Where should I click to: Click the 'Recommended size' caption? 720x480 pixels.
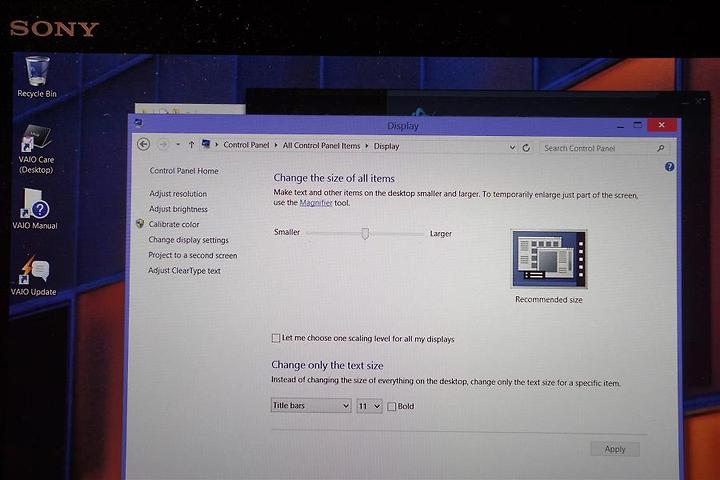(549, 299)
